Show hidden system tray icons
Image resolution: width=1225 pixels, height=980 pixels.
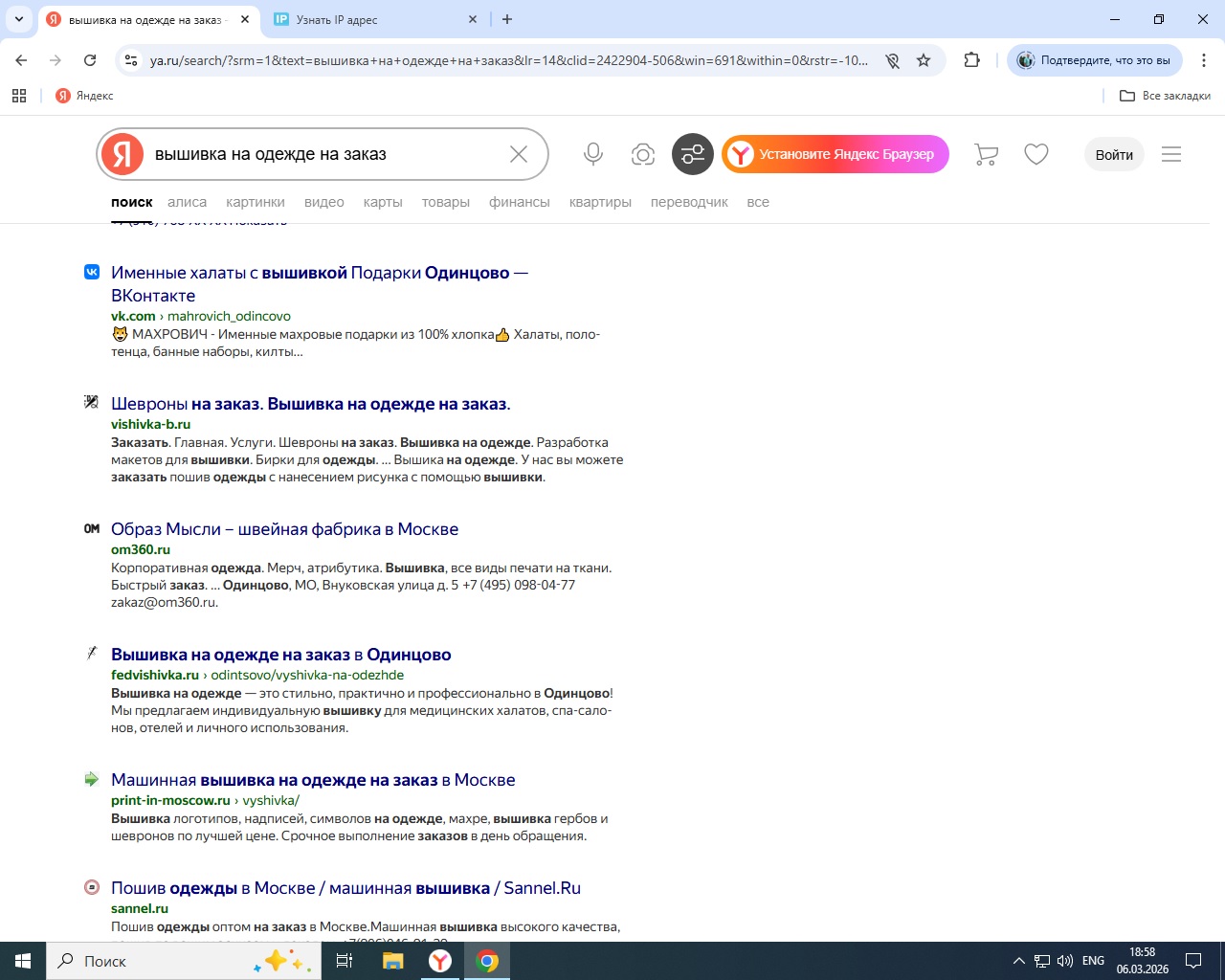coord(1018,961)
